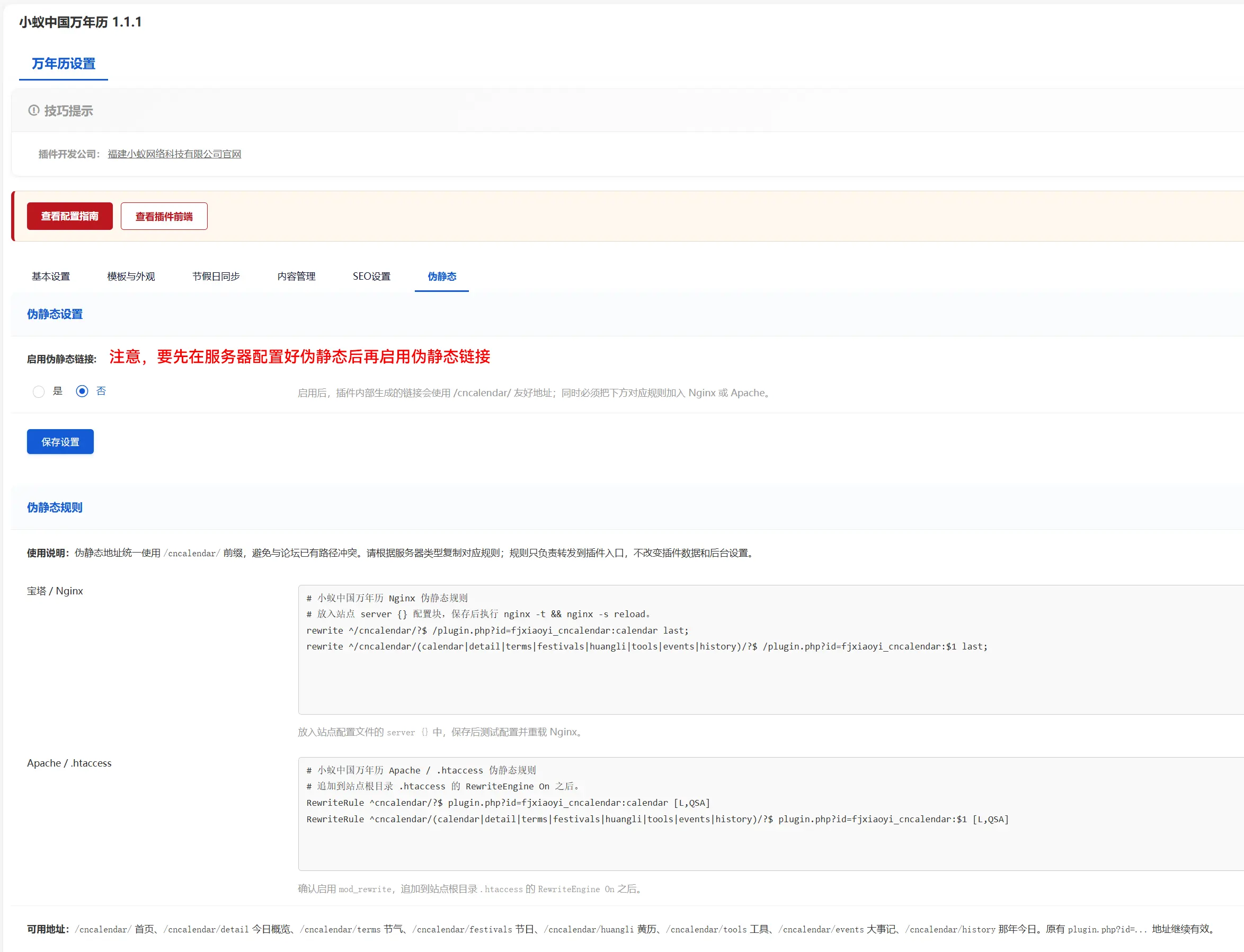This screenshot has width=1244, height=952.
Task: Click inside the Nginx rewrite rules textarea
Action: coord(771,650)
